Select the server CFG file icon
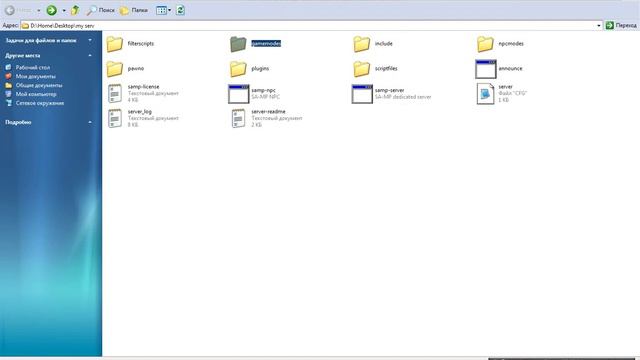This screenshot has width=640, height=360. [485, 93]
